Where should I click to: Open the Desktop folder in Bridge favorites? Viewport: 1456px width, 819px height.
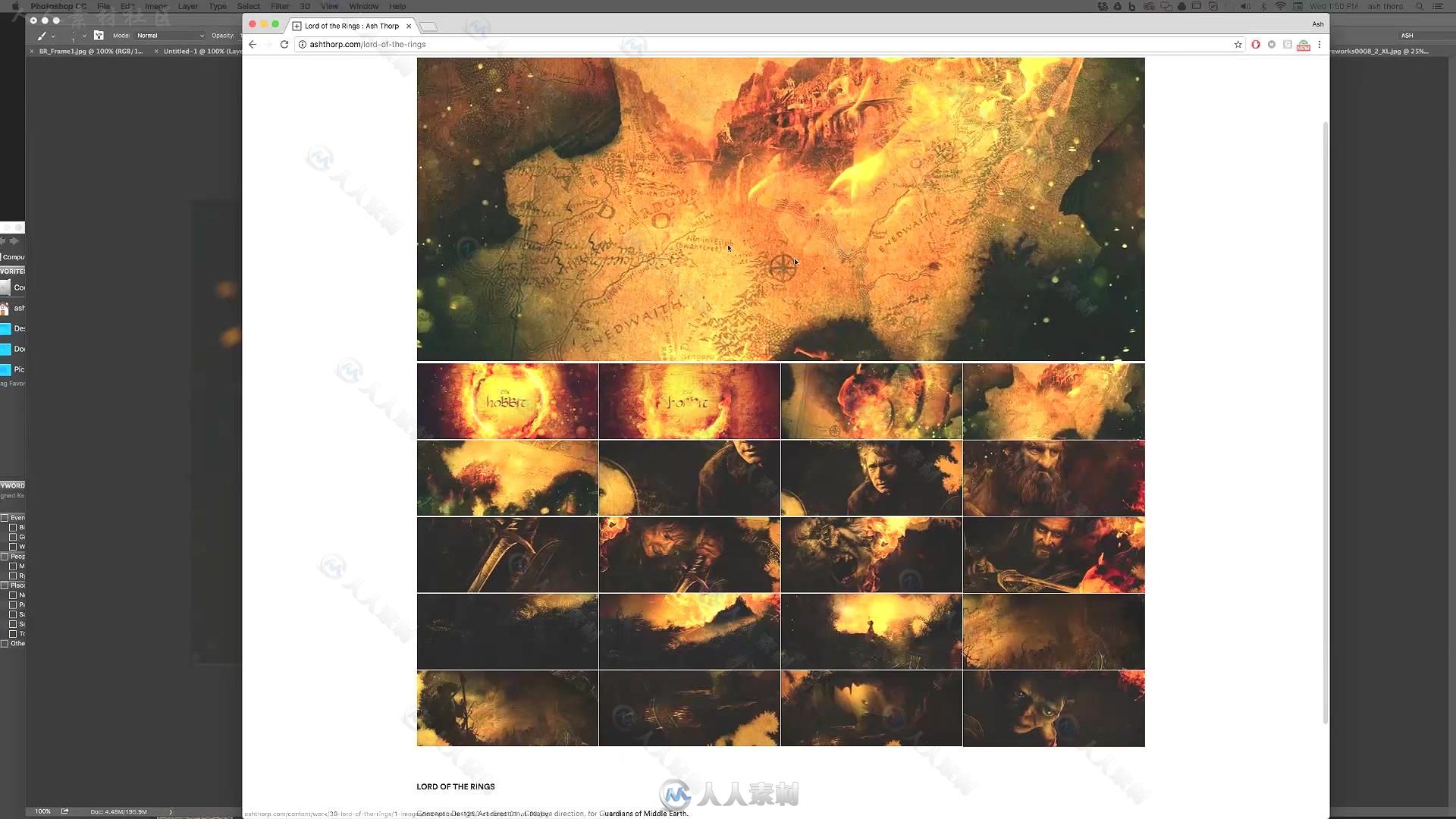12,328
